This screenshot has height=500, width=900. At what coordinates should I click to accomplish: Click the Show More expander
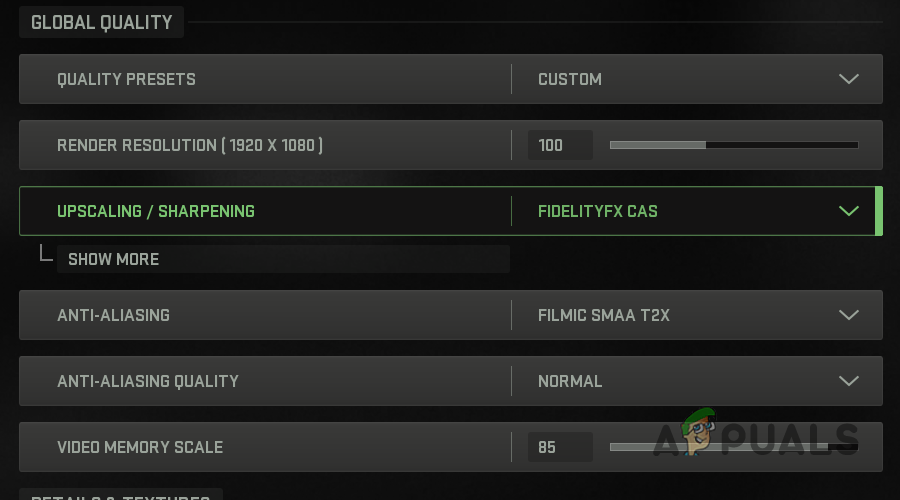[x=113, y=259]
